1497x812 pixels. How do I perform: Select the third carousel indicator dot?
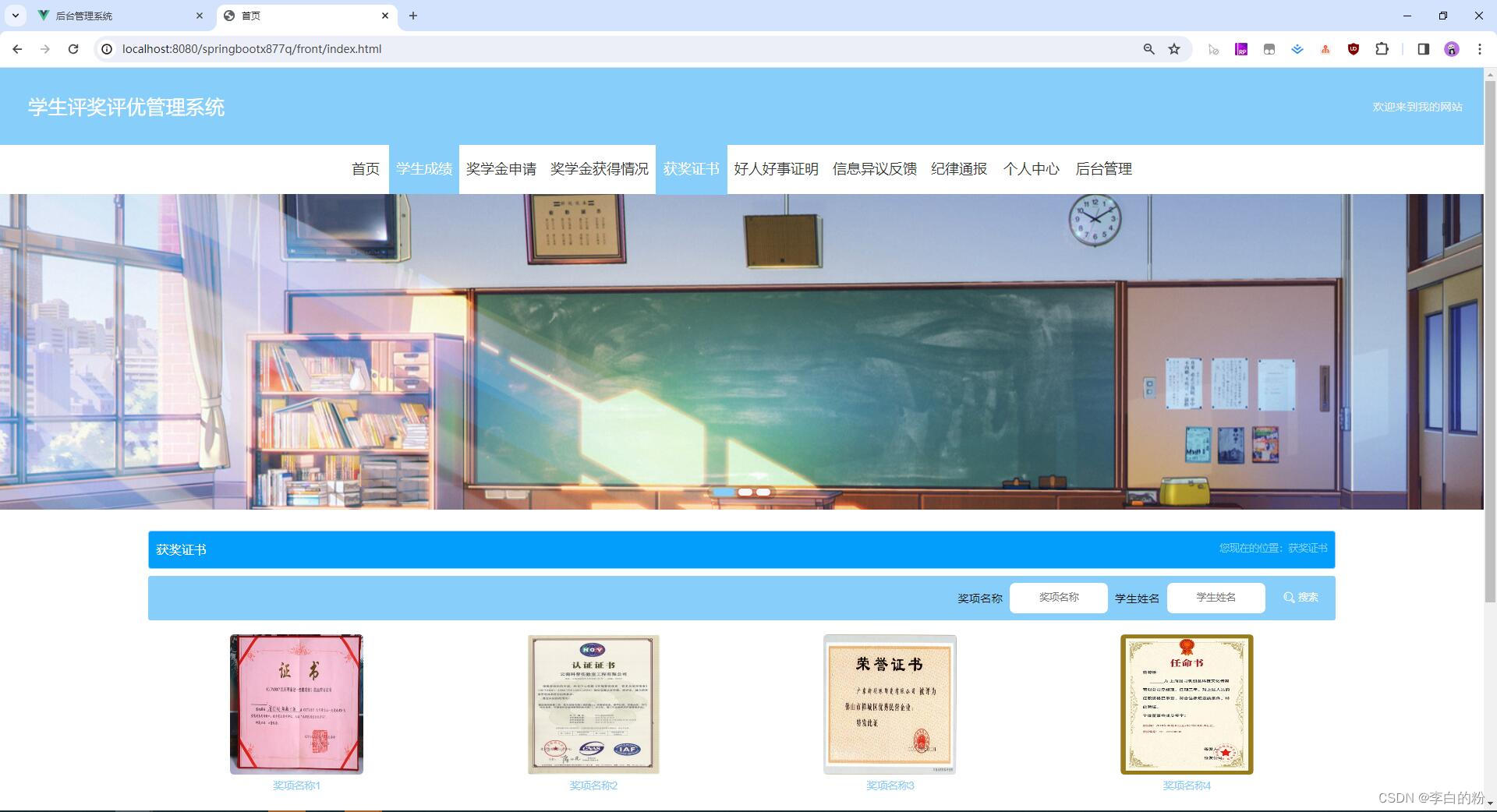point(763,492)
